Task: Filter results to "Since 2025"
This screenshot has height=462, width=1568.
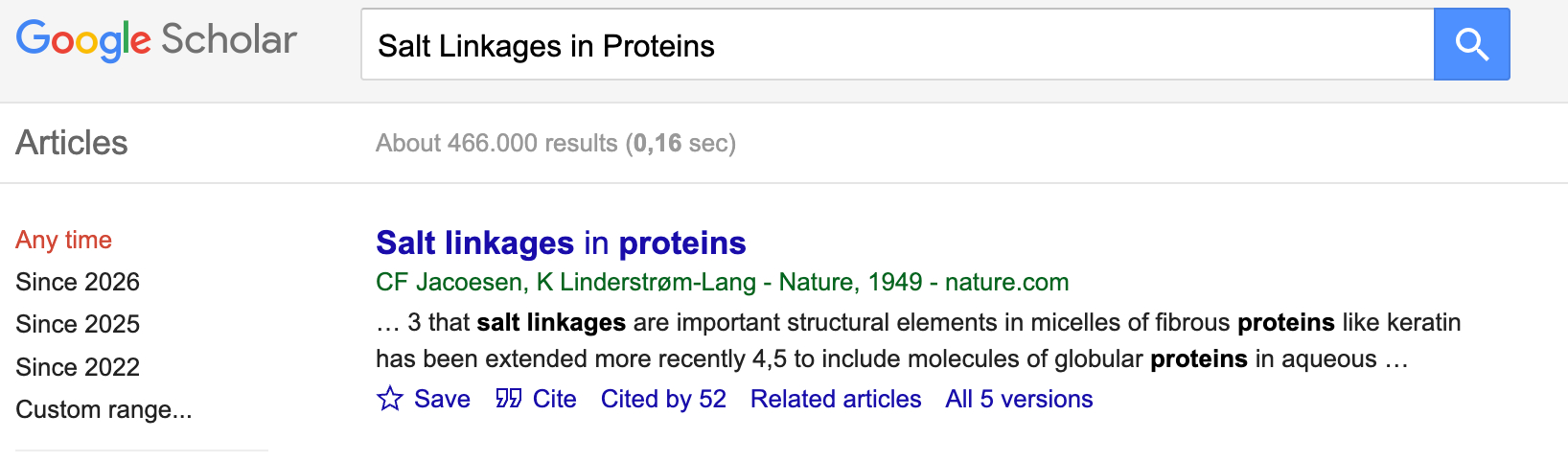Action: tap(78, 324)
